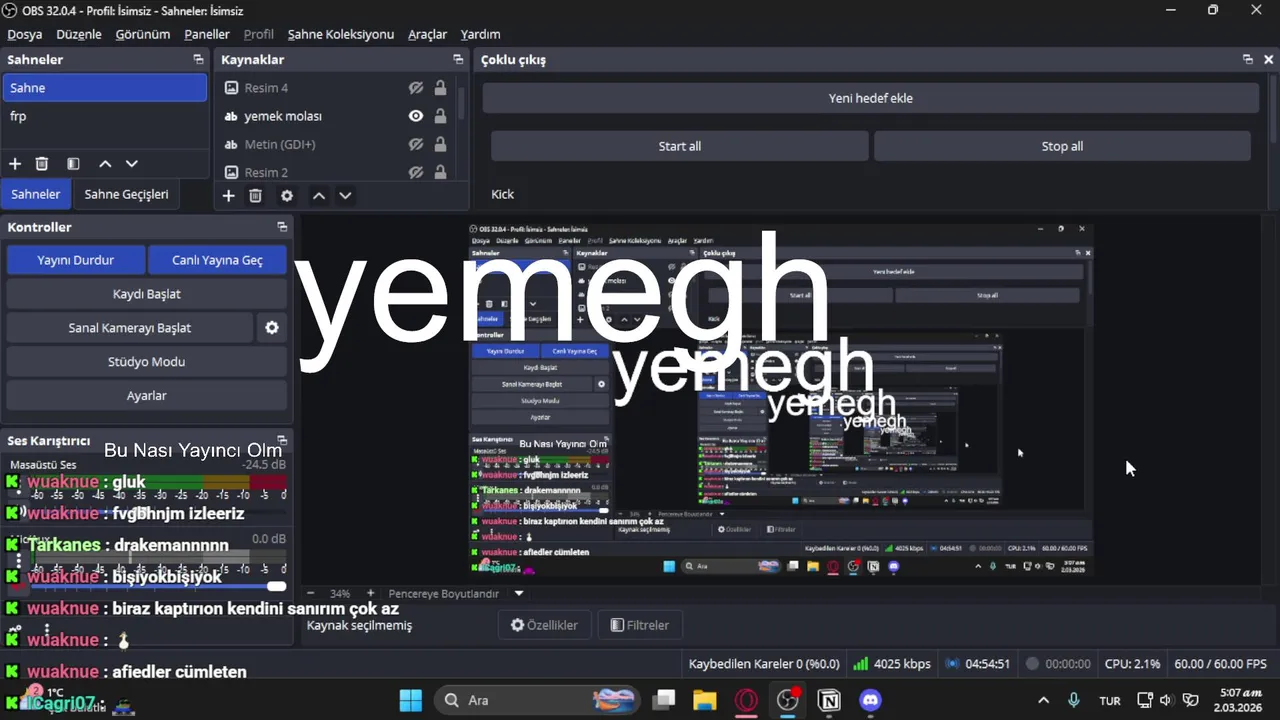This screenshot has width=1280, height=720.
Task: Show the Metin (GDI+) source via eye icon
Action: (x=416, y=144)
